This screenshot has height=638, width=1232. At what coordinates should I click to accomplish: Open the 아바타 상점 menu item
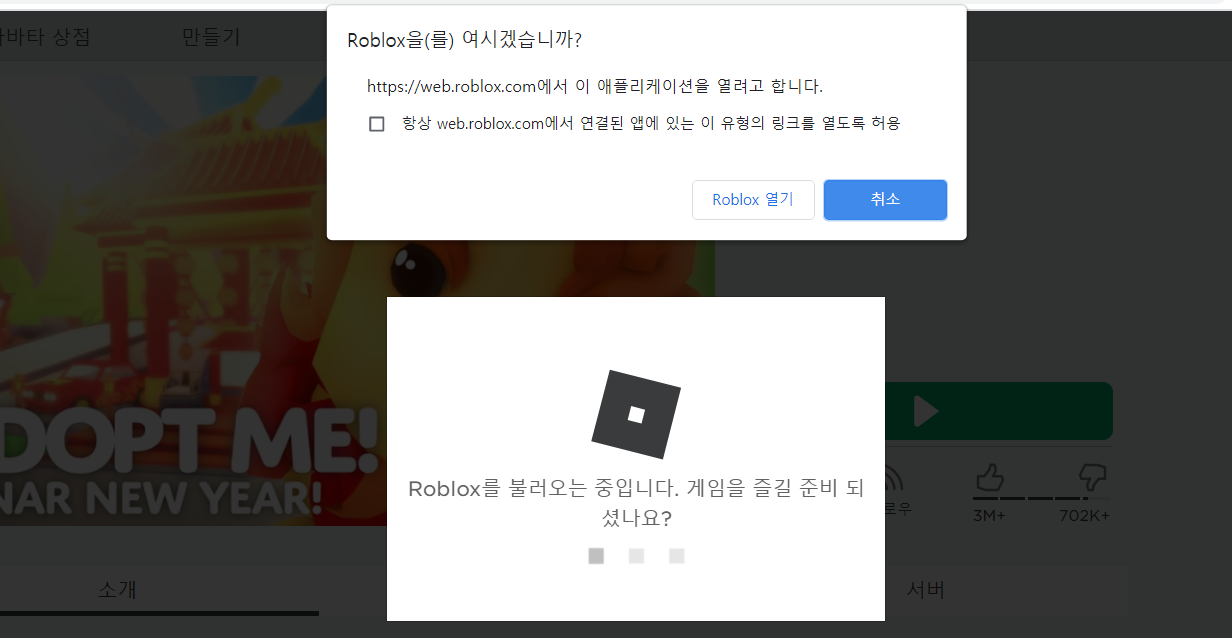pyautogui.click(x=45, y=38)
